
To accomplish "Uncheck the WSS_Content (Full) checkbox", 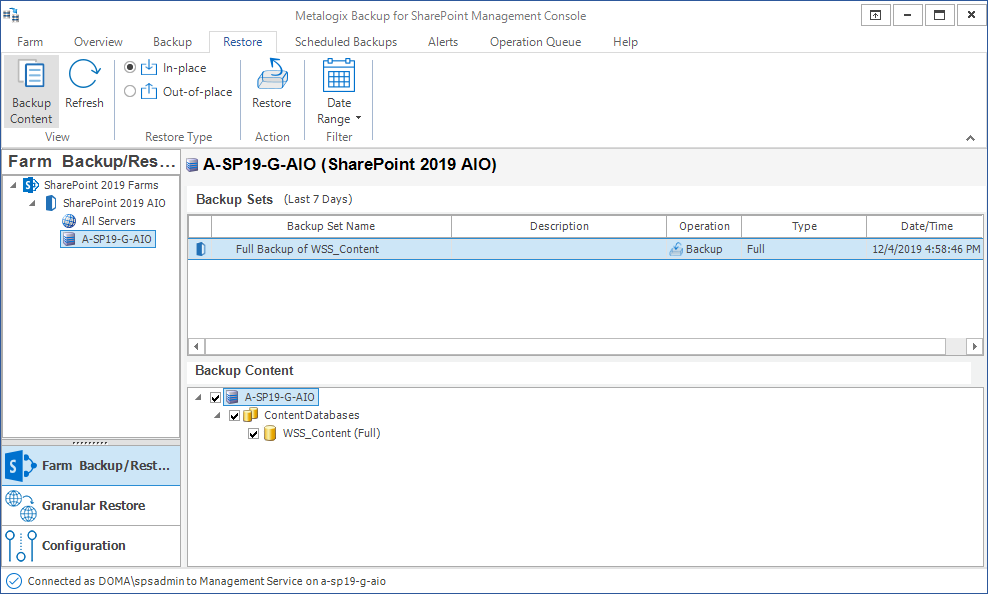I will coord(253,434).
